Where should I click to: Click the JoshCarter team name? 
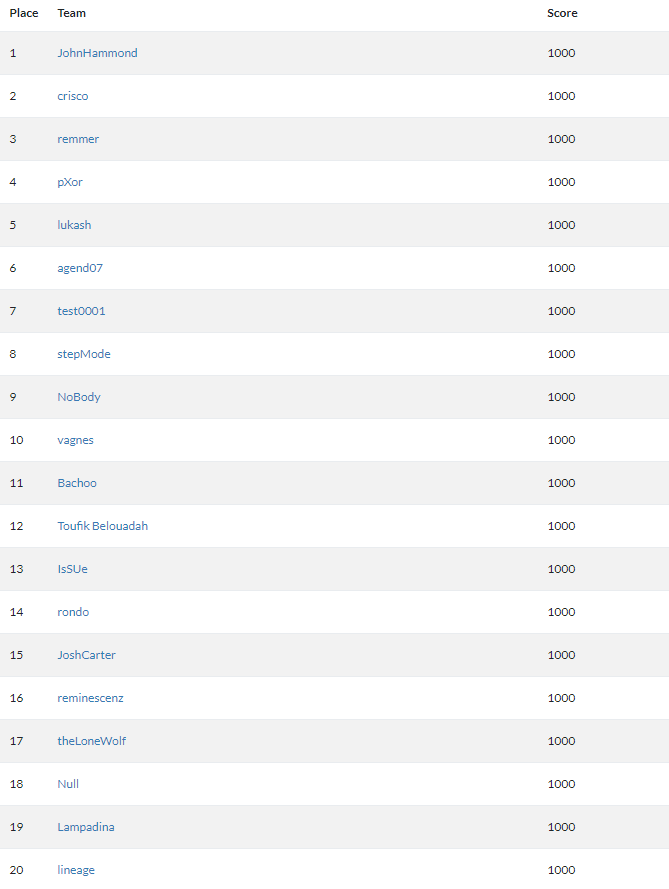click(86, 655)
